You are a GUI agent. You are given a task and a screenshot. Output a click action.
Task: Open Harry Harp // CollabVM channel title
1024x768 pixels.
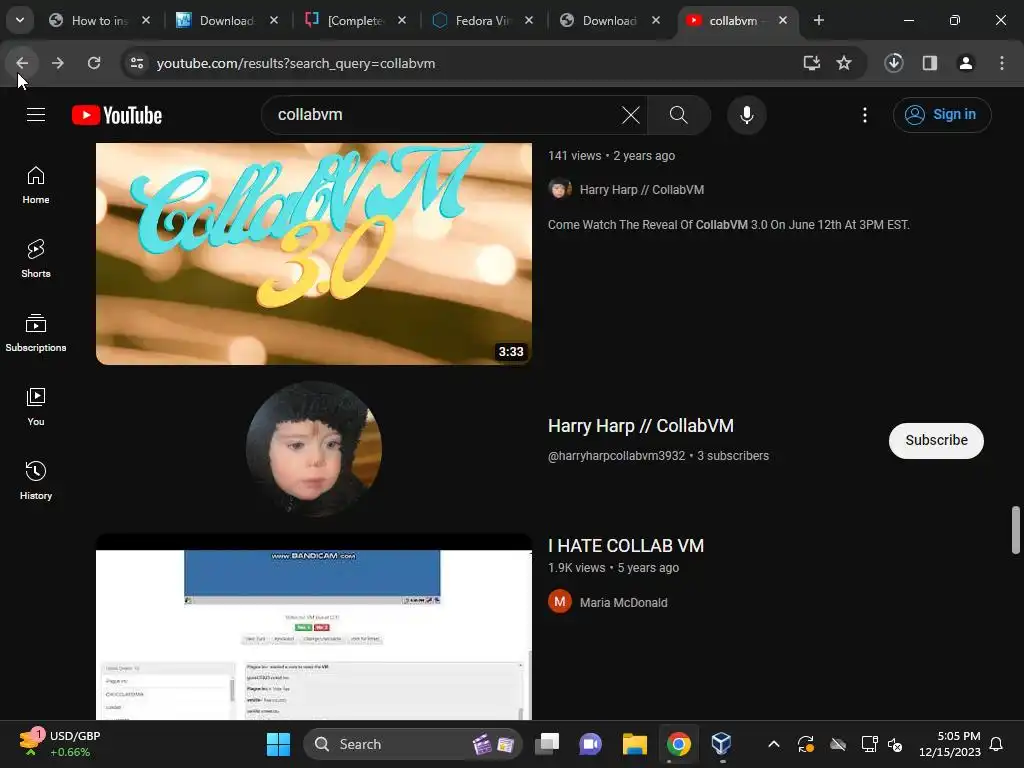click(641, 426)
